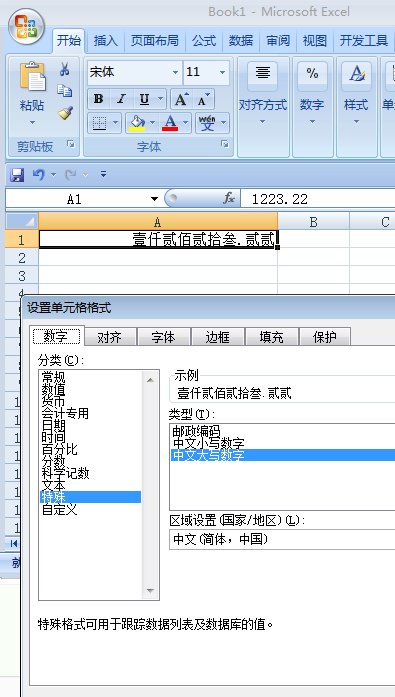This screenshot has height=697, width=395.
Task: Switch to the 字体 dialog tab
Action: [164, 337]
